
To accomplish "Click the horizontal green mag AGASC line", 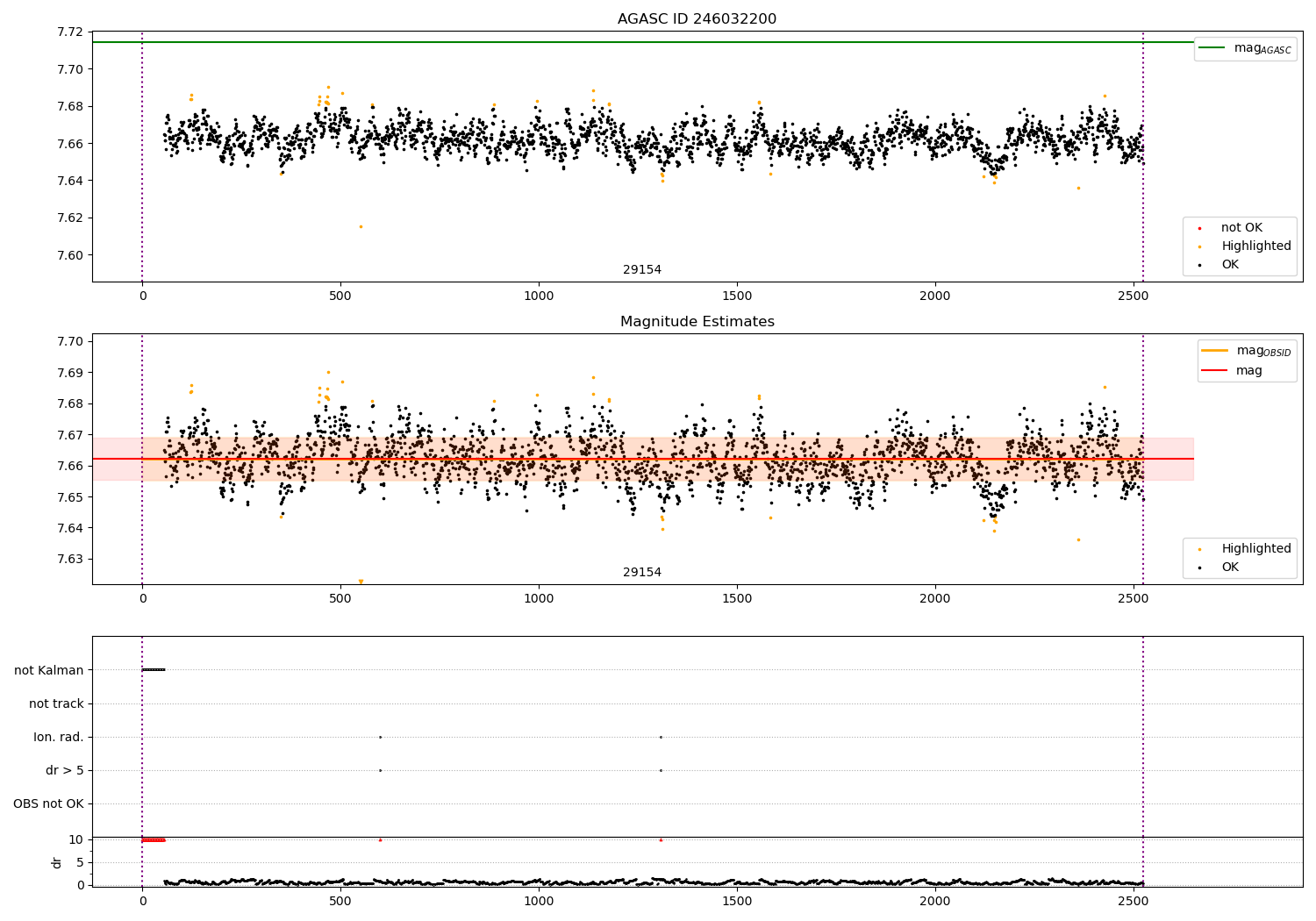I will tap(642, 42).
